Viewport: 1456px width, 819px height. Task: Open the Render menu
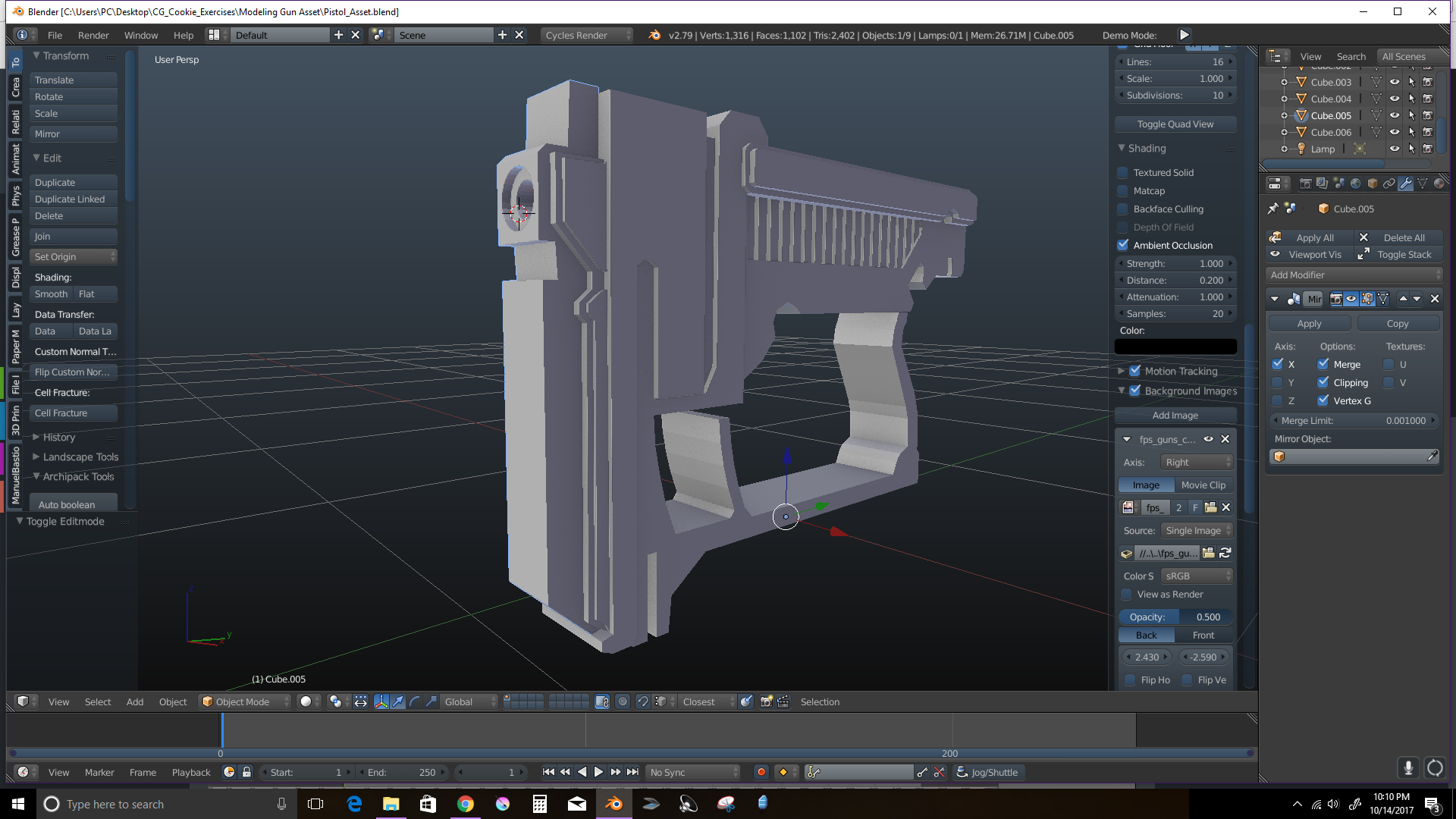(93, 35)
